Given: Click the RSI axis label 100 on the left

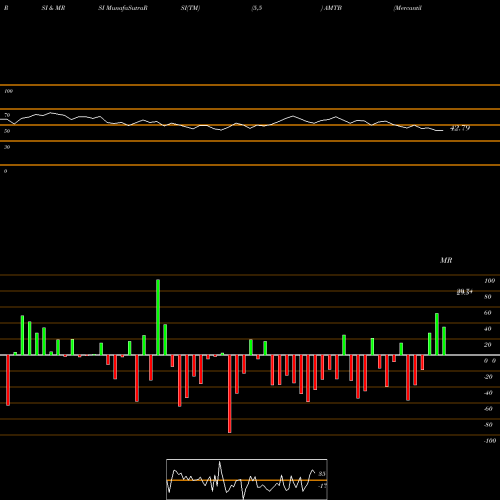Looking at the screenshot, I should click(x=8, y=91).
